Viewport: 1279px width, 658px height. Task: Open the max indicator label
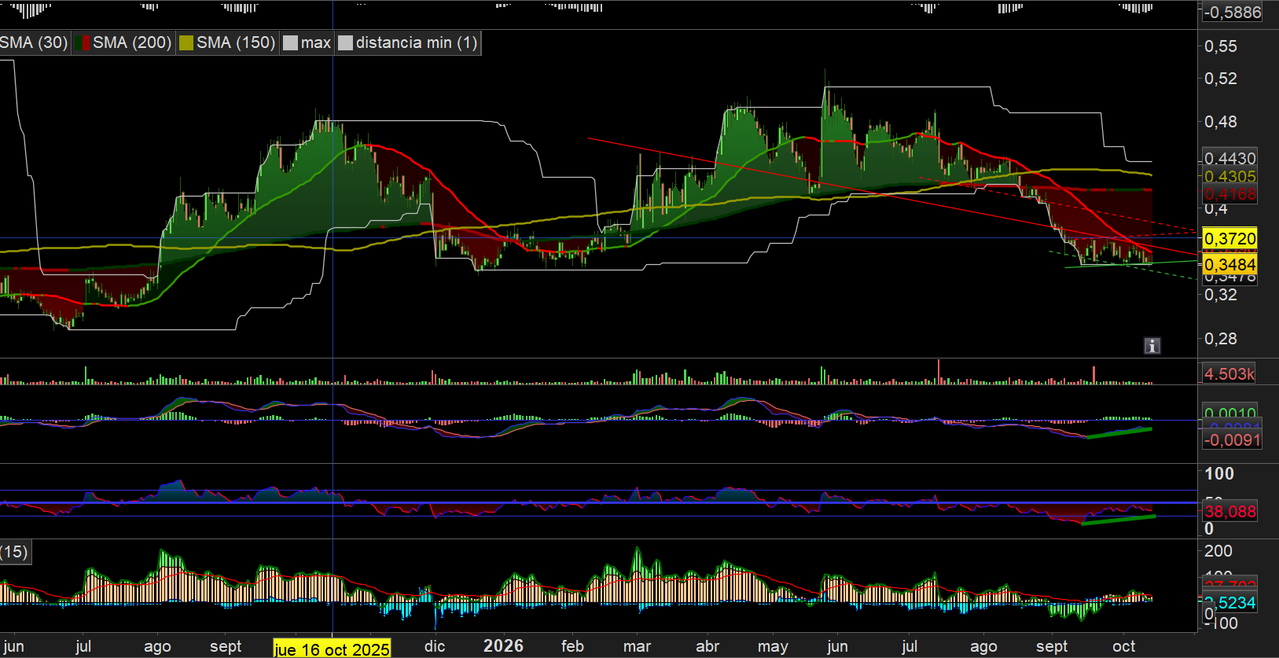pyautogui.click(x=316, y=43)
